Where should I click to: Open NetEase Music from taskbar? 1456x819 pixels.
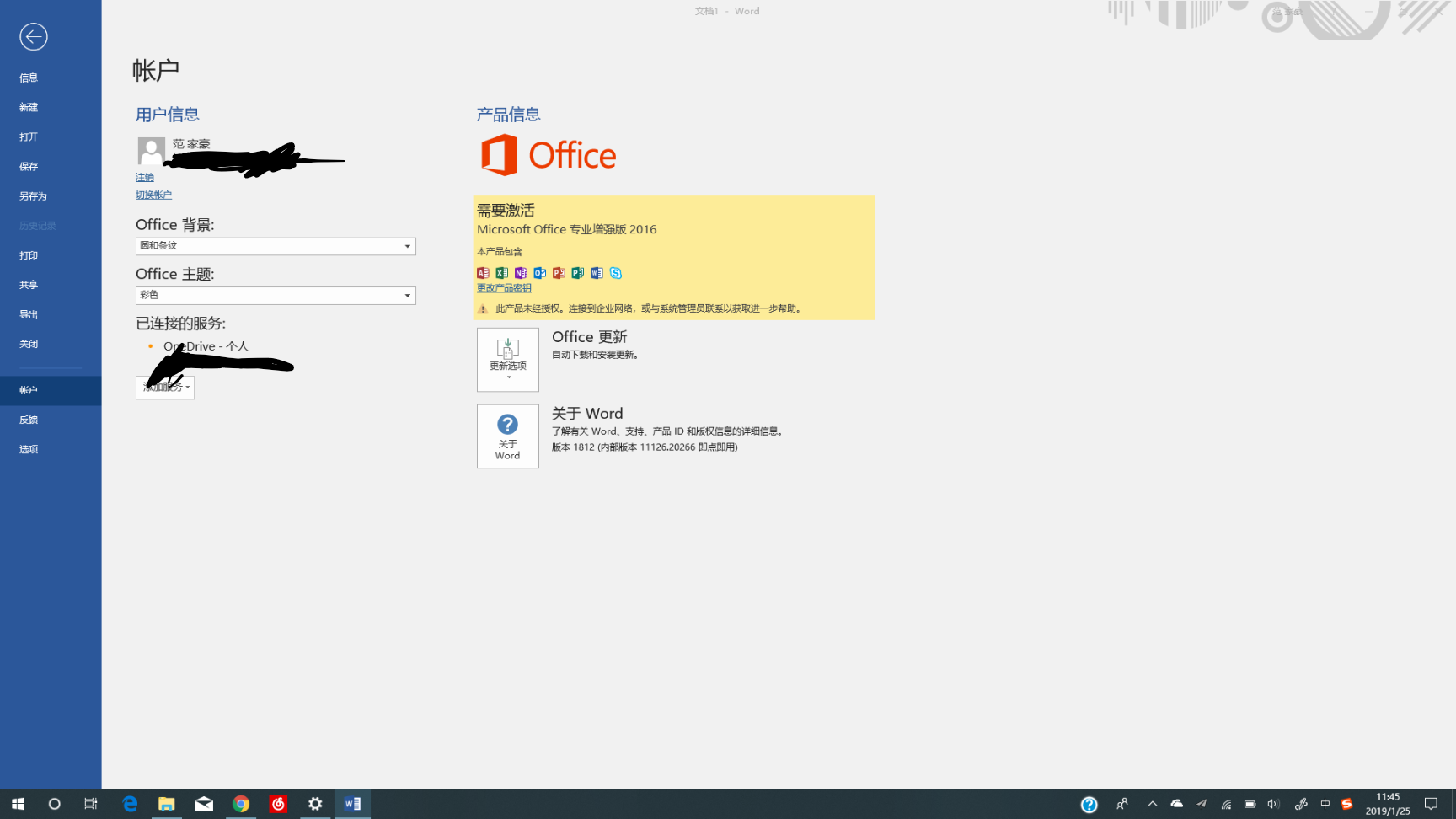pyautogui.click(x=278, y=804)
